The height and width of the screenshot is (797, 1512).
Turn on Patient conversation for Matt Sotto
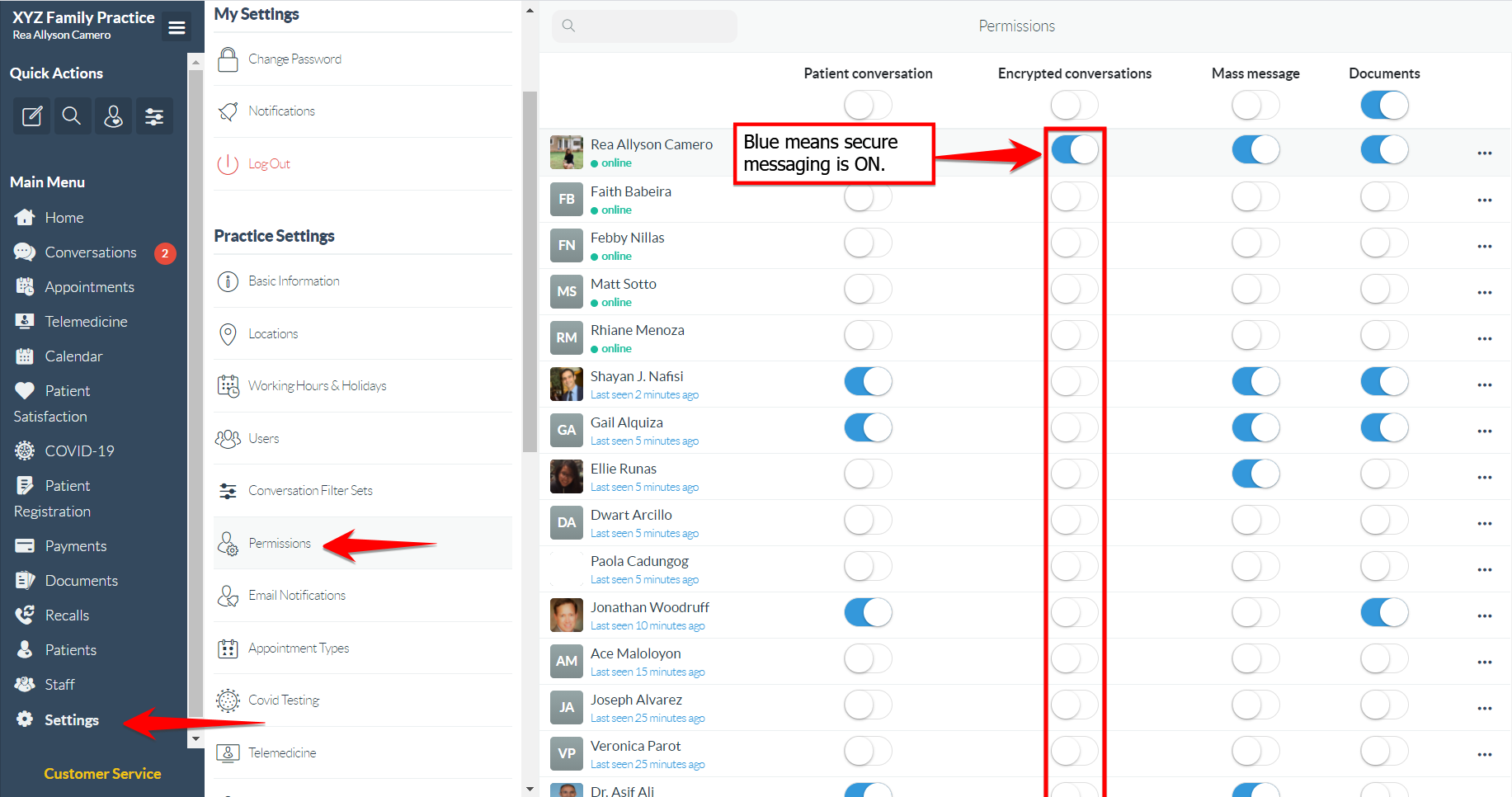pos(867,289)
